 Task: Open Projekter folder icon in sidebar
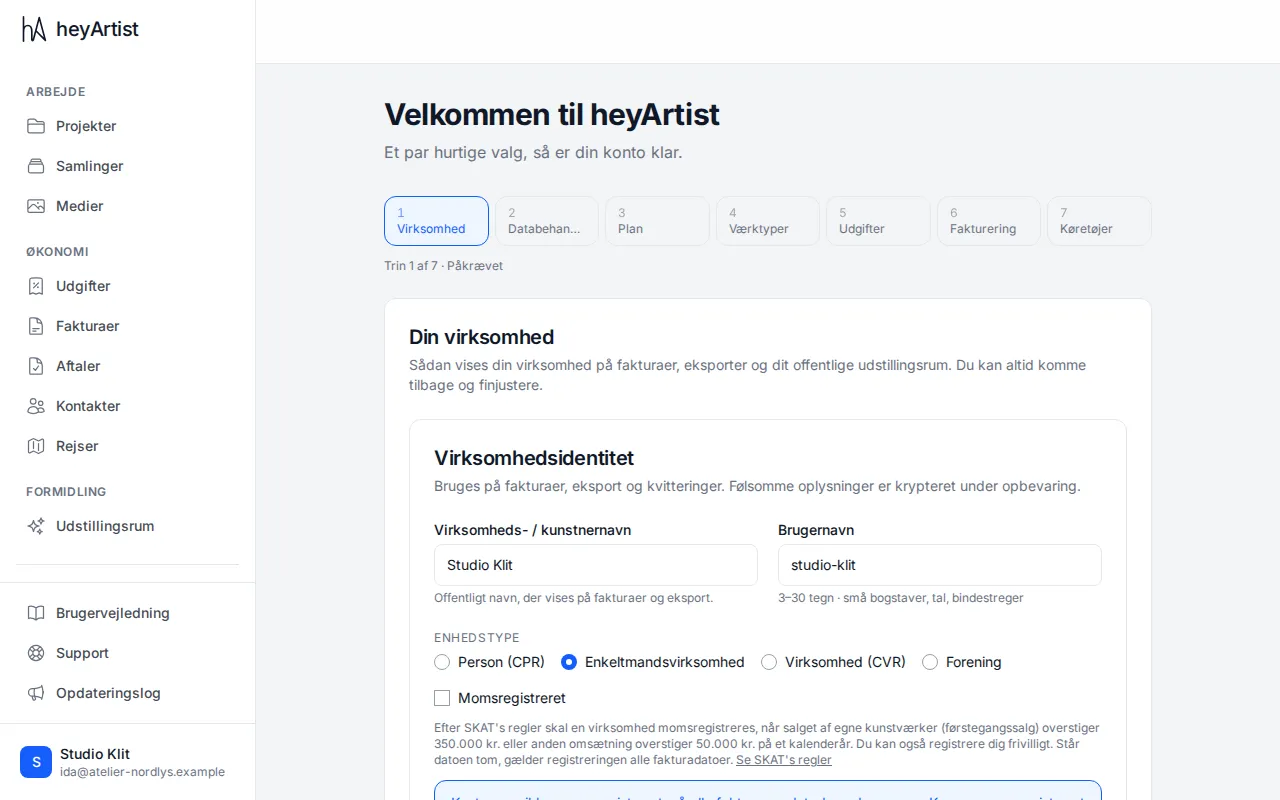pyautogui.click(x=36, y=126)
